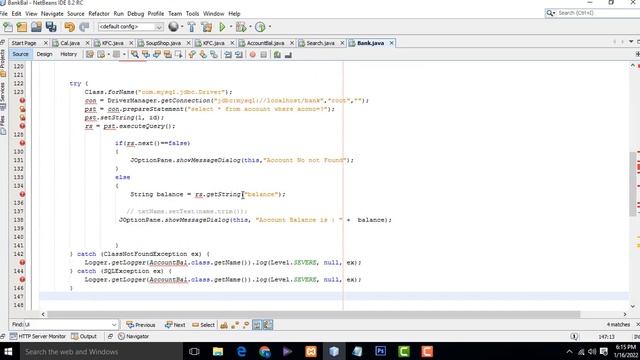Open the editor tab list dropdown arrow
Screen dimensions: 640x360
tap(631, 42)
